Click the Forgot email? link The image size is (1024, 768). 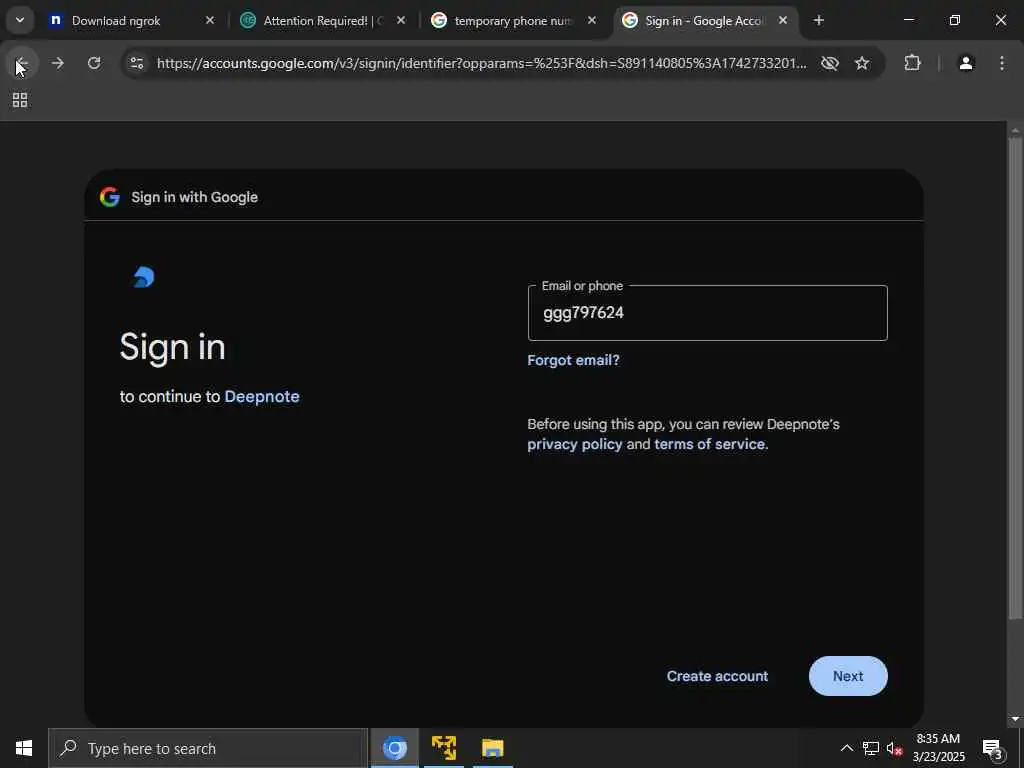pyautogui.click(x=573, y=360)
